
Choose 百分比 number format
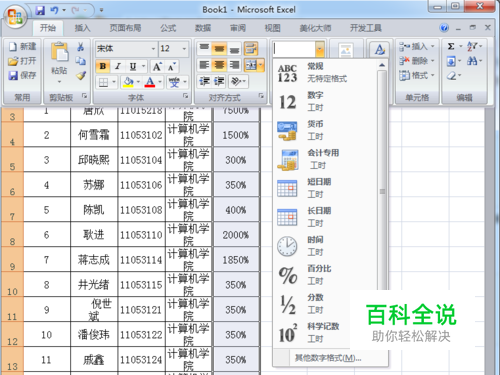(x=325, y=275)
